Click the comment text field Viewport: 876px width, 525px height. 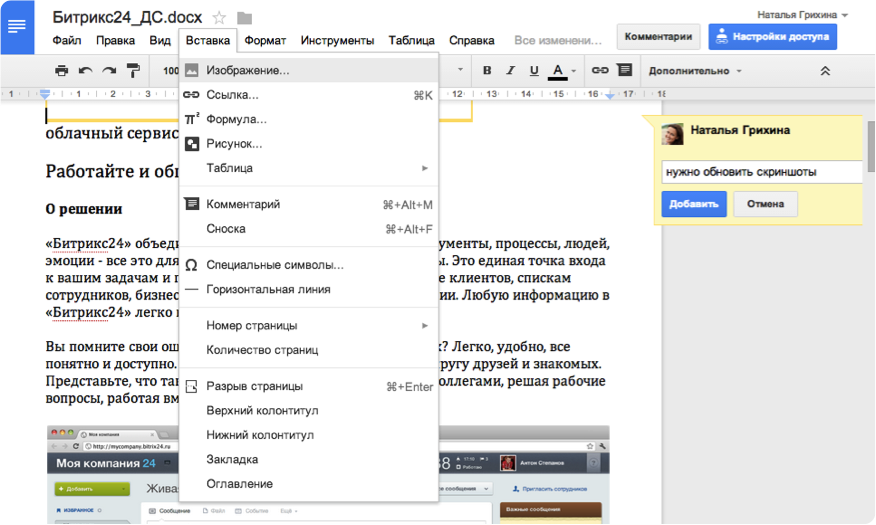coord(762,172)
